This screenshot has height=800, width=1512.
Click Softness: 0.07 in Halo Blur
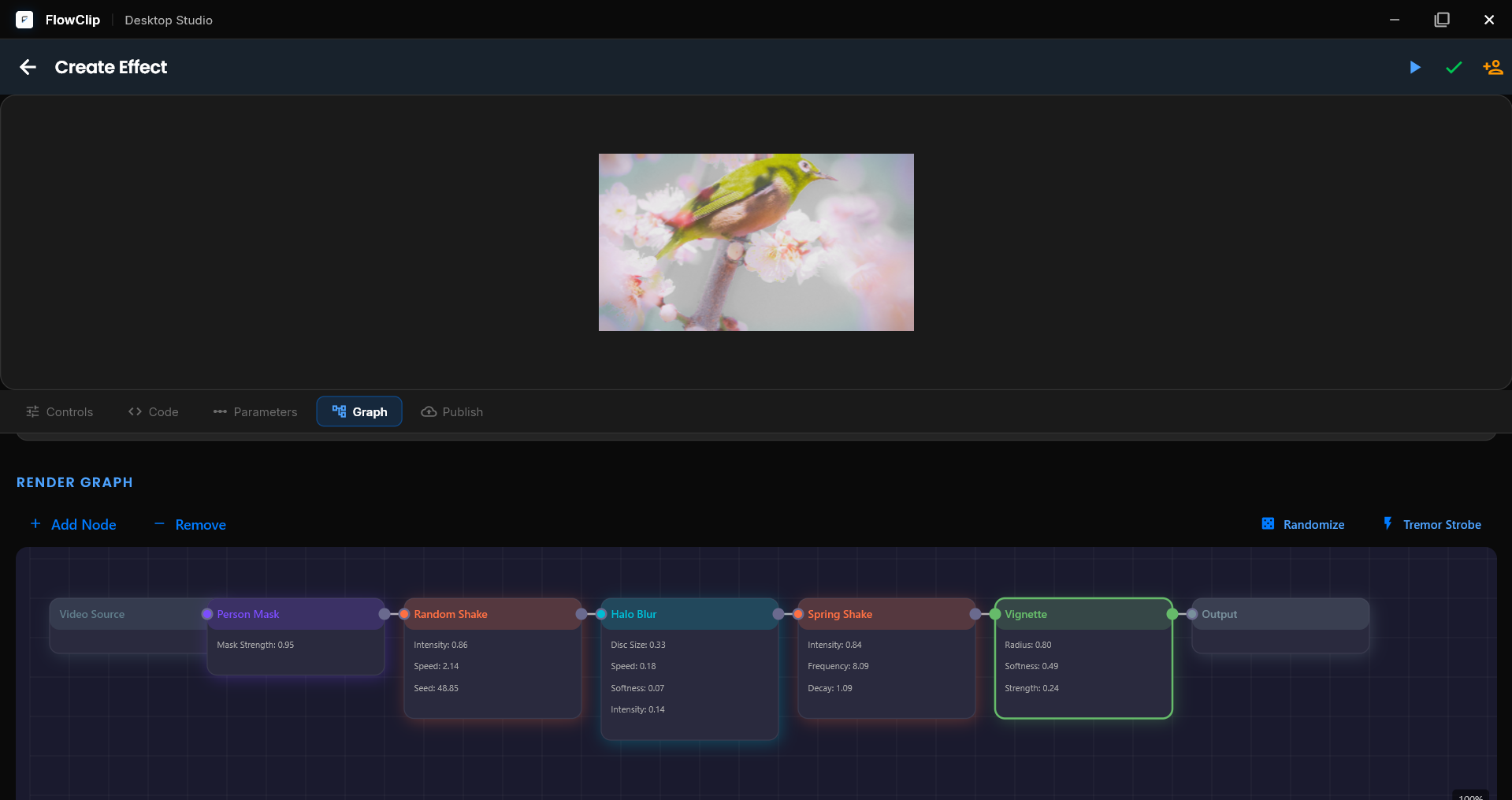coord(637,688)
